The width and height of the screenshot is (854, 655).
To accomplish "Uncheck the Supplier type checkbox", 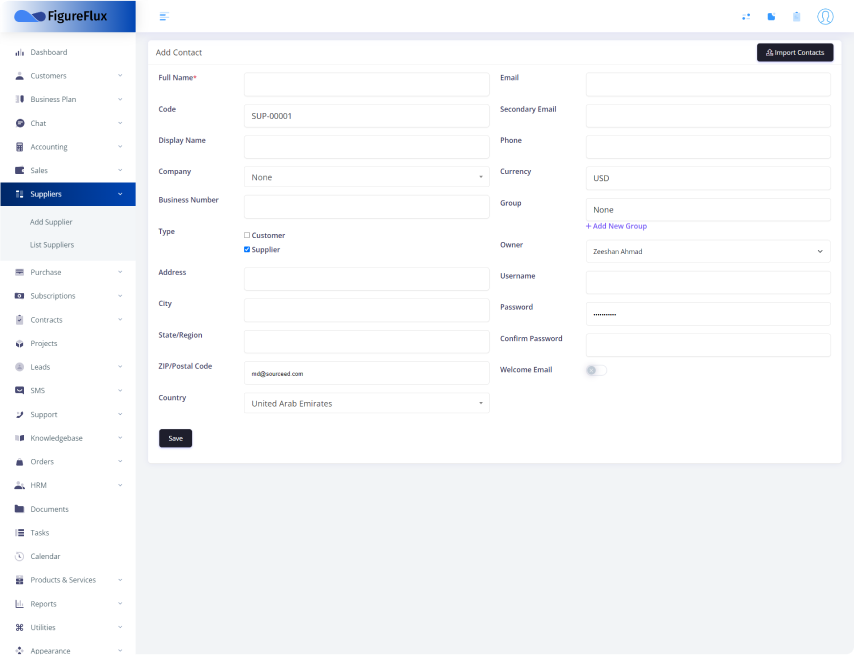I will [x=247, y=249].
